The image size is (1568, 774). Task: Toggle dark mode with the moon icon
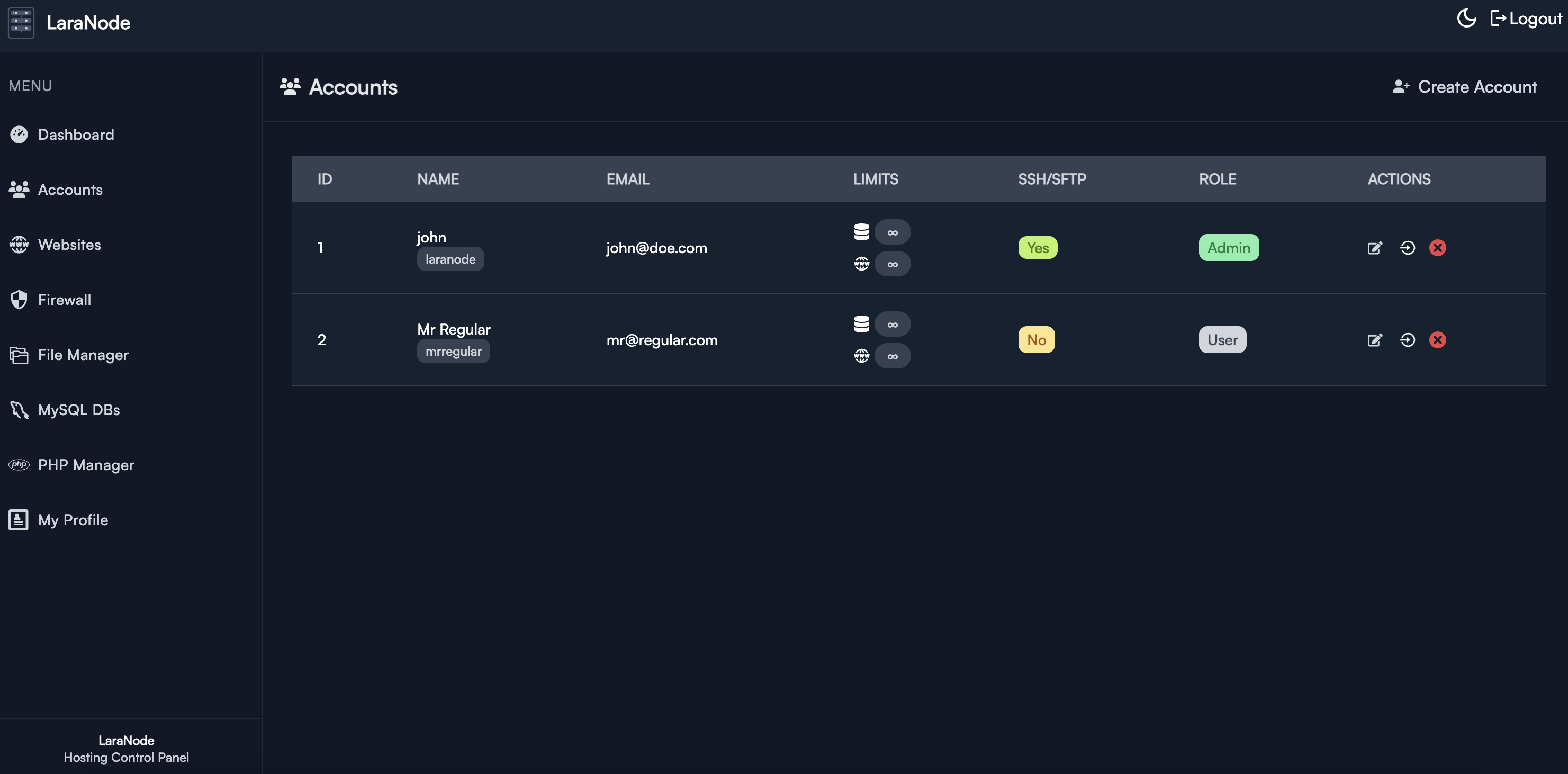point(1466,19)
